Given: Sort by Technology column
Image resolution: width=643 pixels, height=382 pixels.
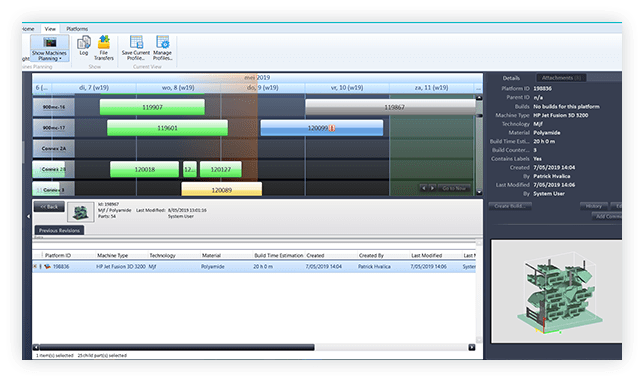Looking at the screenshot, I should click(162, 255).
